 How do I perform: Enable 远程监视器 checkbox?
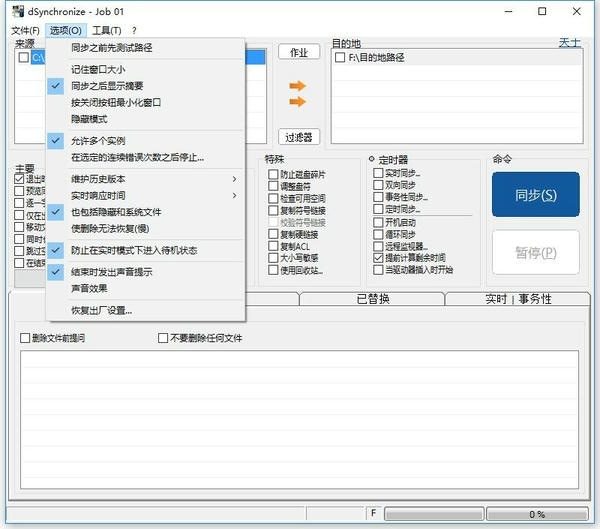point(378,246)
